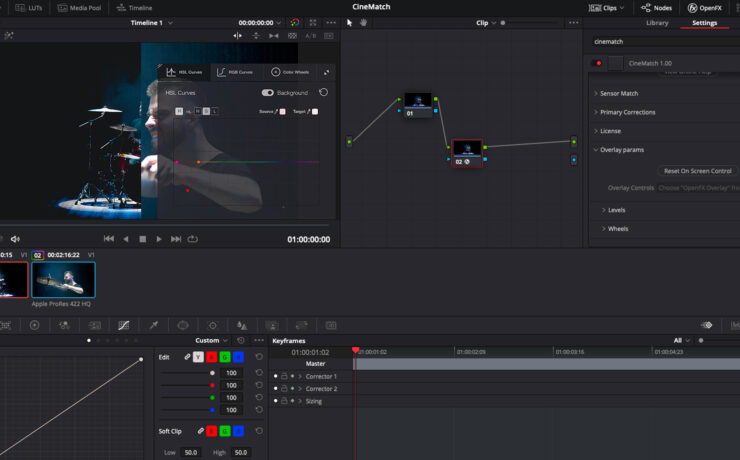740x460 pixels.
Task: Open the Timeline 1 dropdown
Action: (151, 23)
